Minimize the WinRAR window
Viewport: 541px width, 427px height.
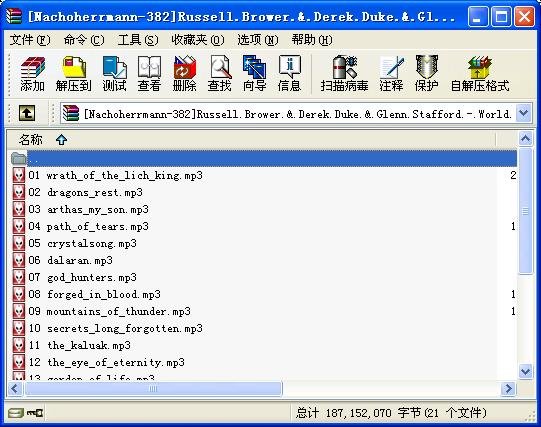point(478,16)
